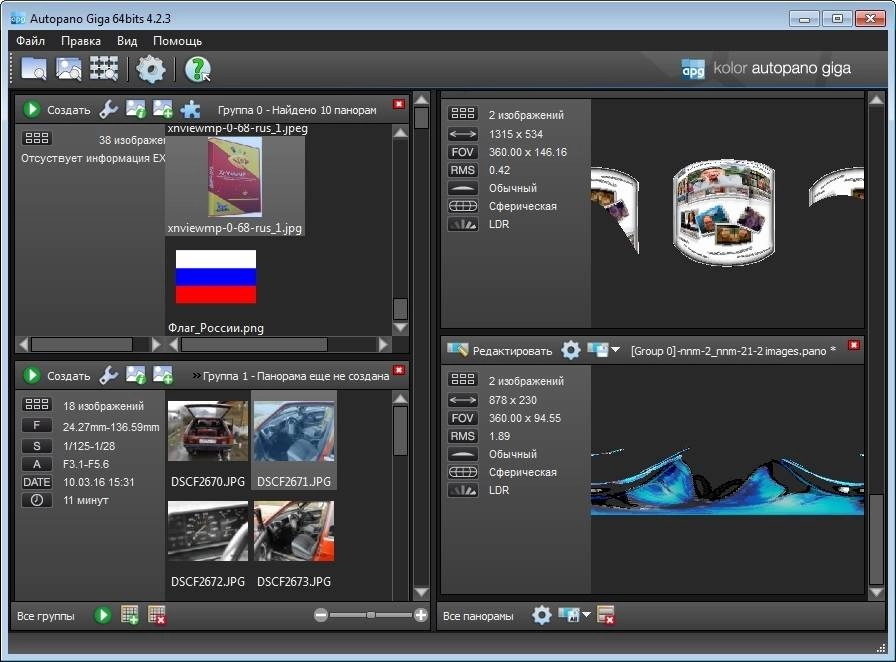Click the "24.27mm-136.59mm" focal value

point(111,427)
